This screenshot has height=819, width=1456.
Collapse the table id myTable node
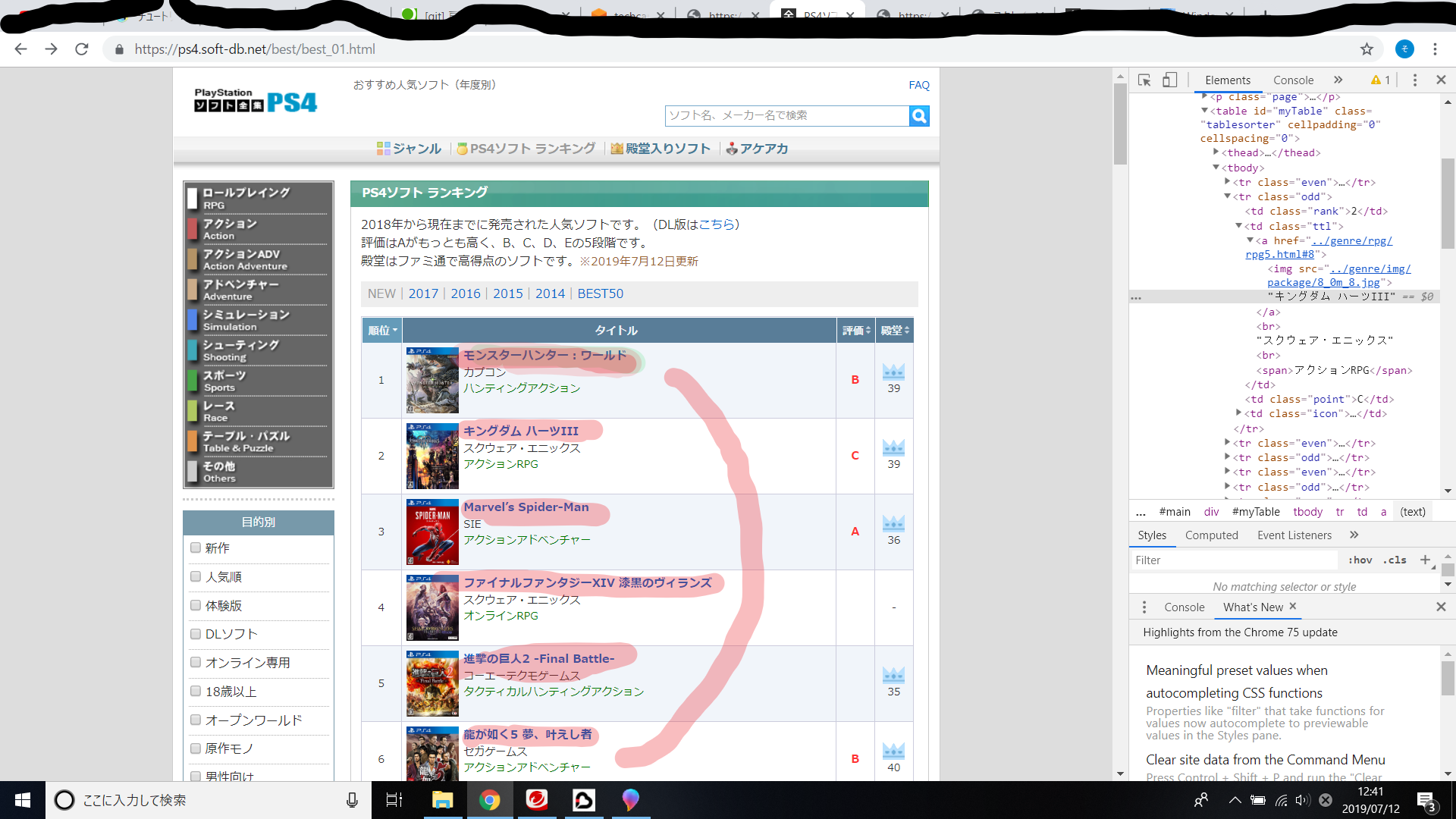coord(1204,111)
